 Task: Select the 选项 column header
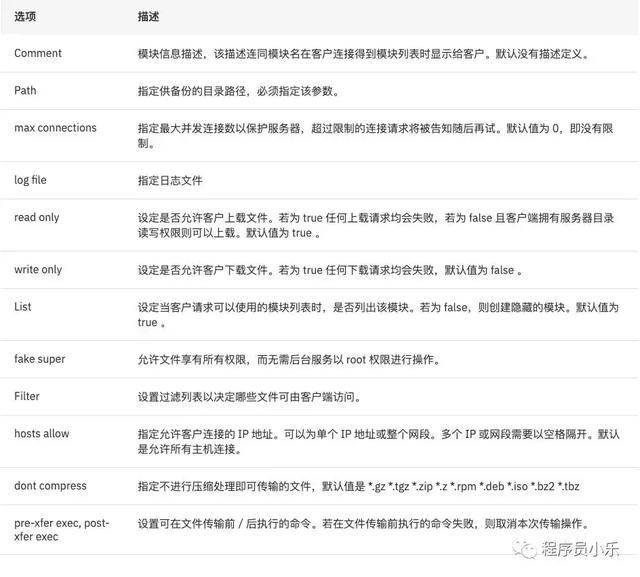pos(25,17)
